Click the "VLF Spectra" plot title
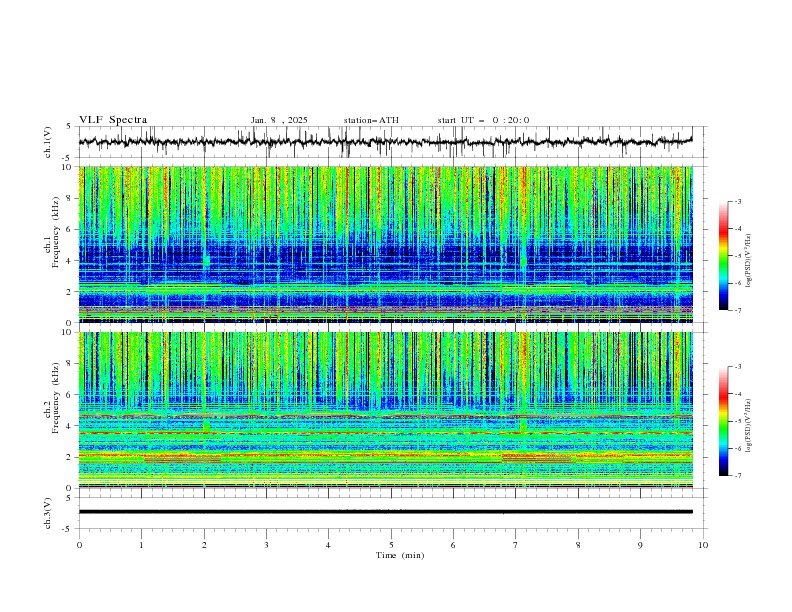The image size is (792, 612). 113,120
